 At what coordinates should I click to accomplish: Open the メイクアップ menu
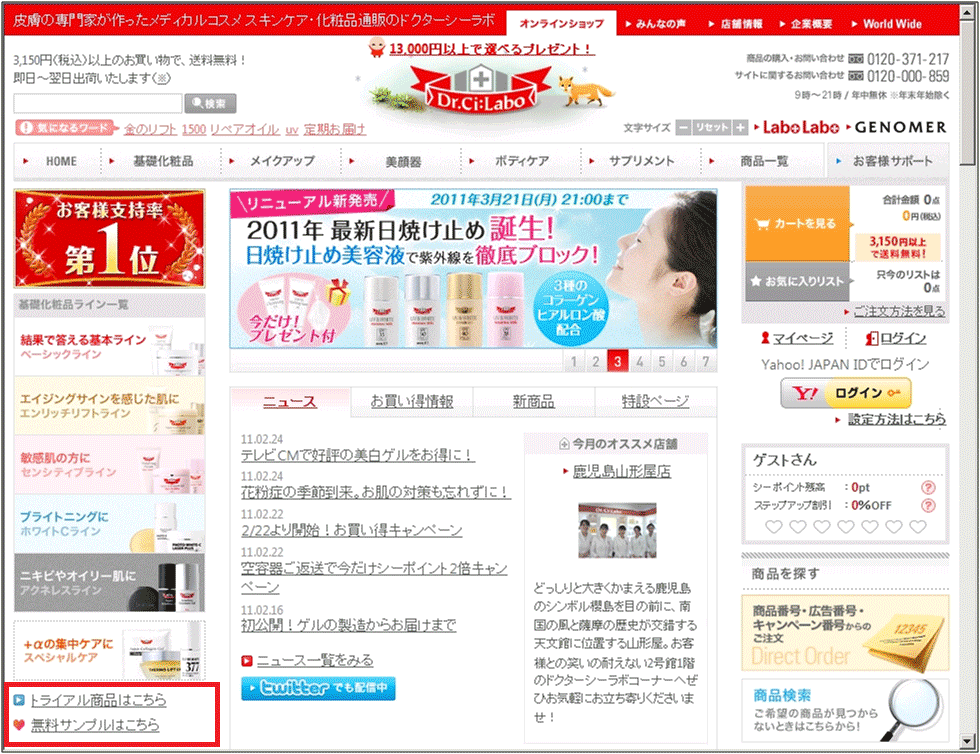(x=281, y=161)
